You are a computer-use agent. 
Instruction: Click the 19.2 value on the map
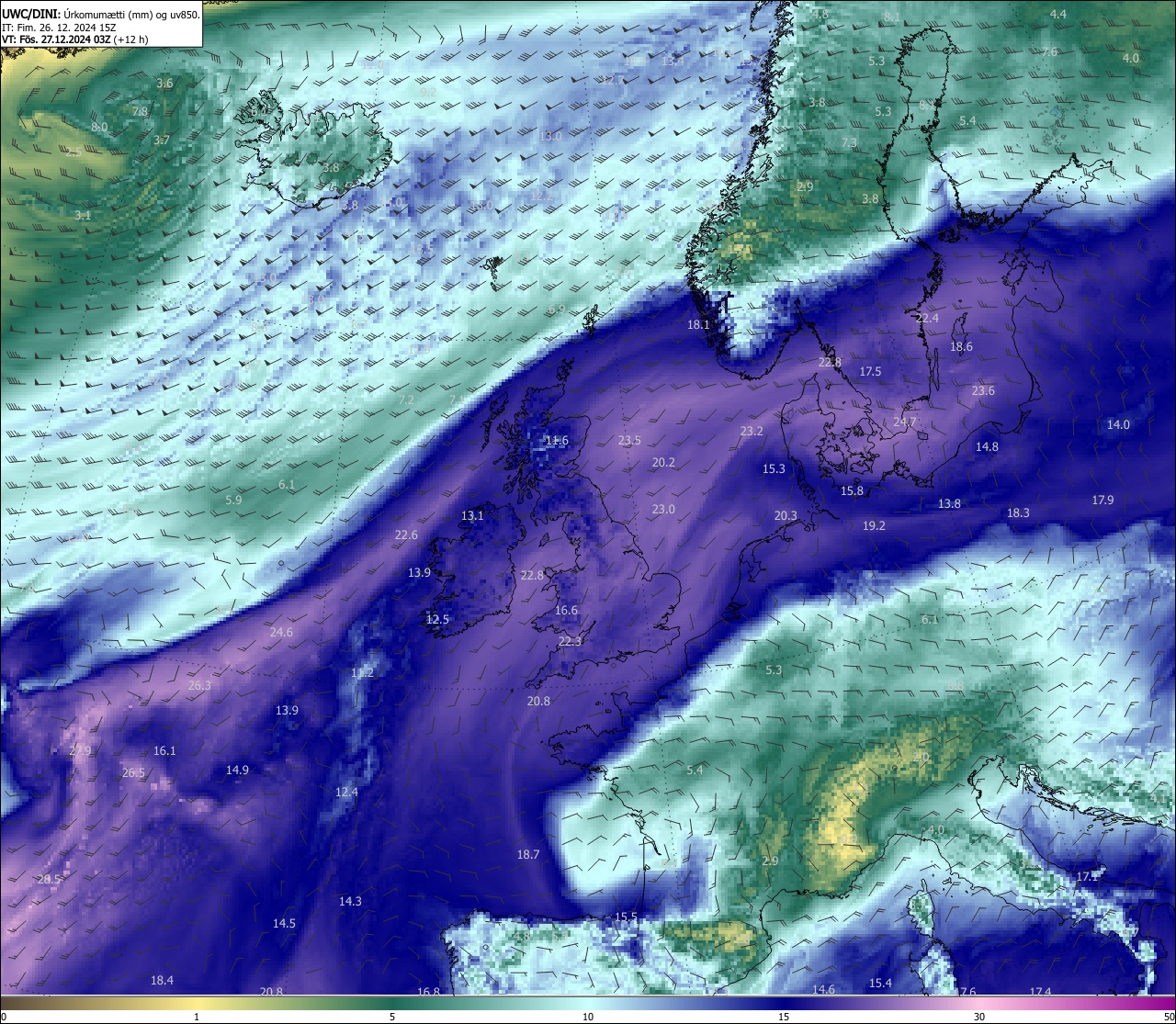(874, 525)
